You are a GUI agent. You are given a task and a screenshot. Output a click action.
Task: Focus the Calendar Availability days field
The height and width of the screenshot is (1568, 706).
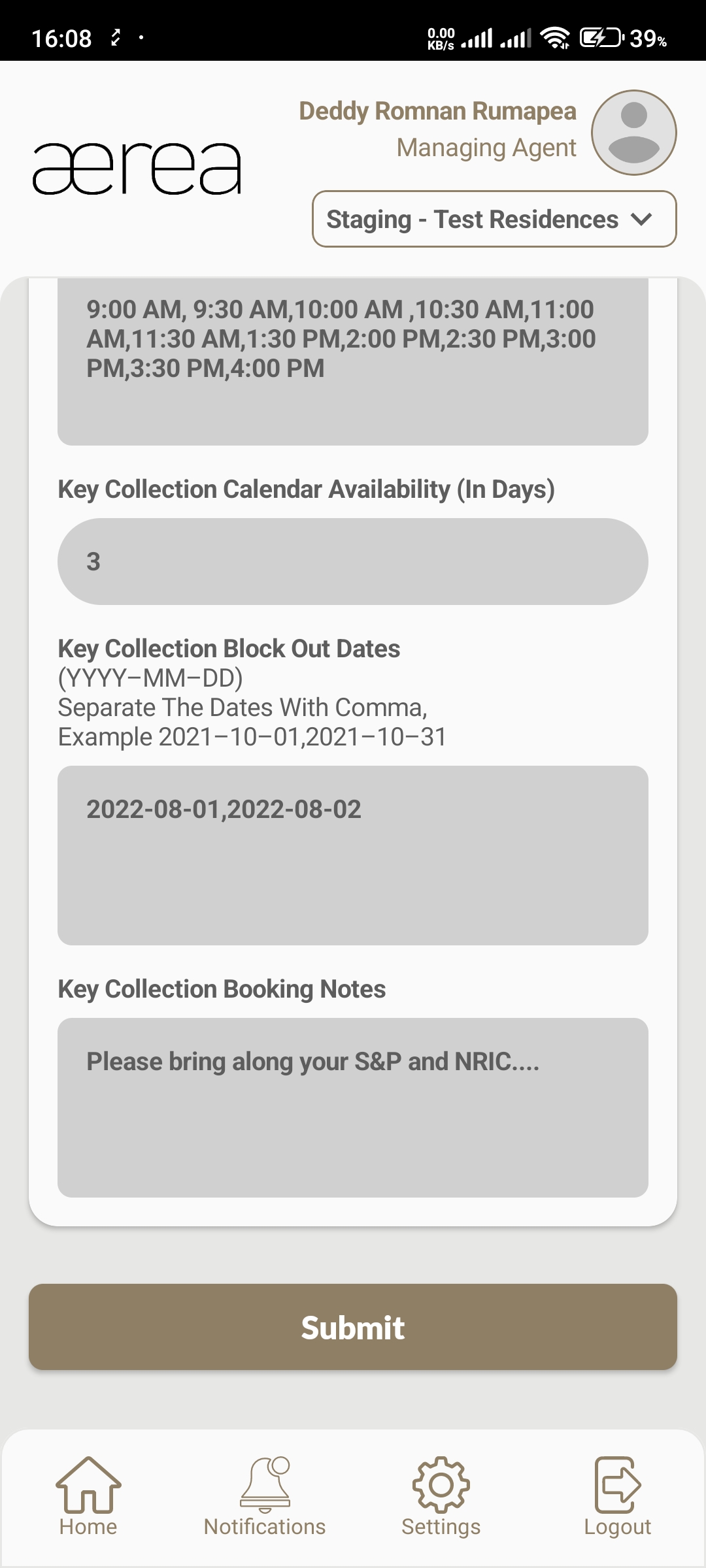click(353, 561)
